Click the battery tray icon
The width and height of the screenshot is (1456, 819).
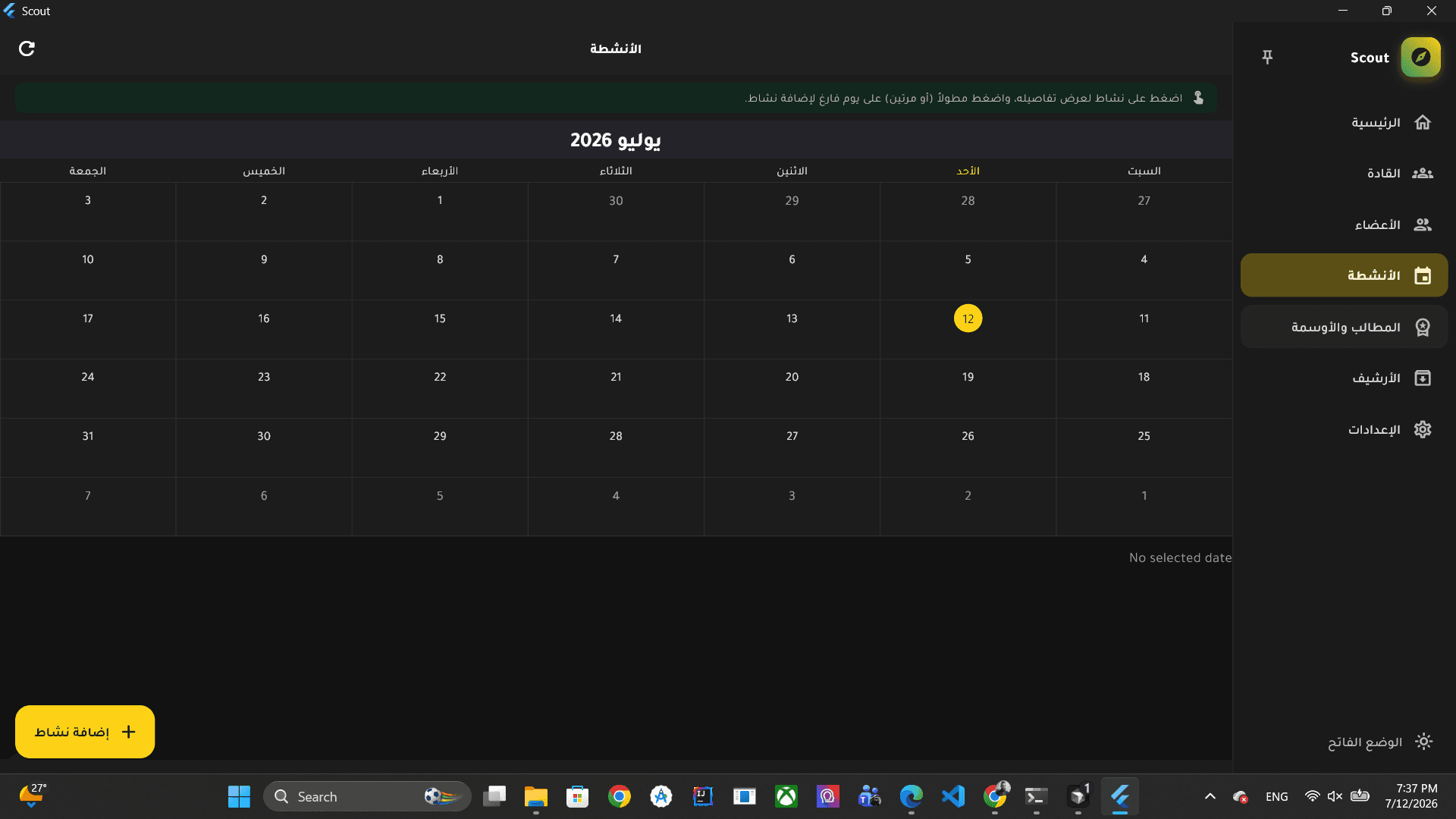[1360, 796]
